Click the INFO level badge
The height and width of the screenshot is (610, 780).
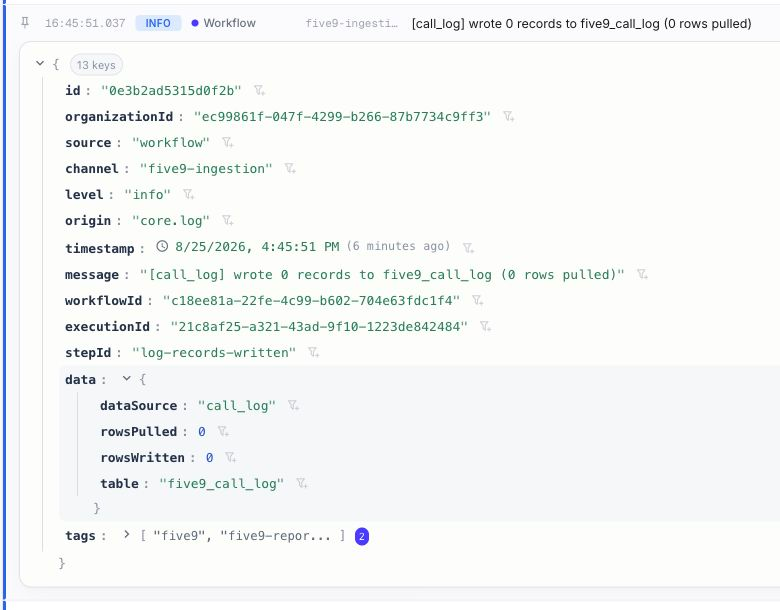point(158,23)
